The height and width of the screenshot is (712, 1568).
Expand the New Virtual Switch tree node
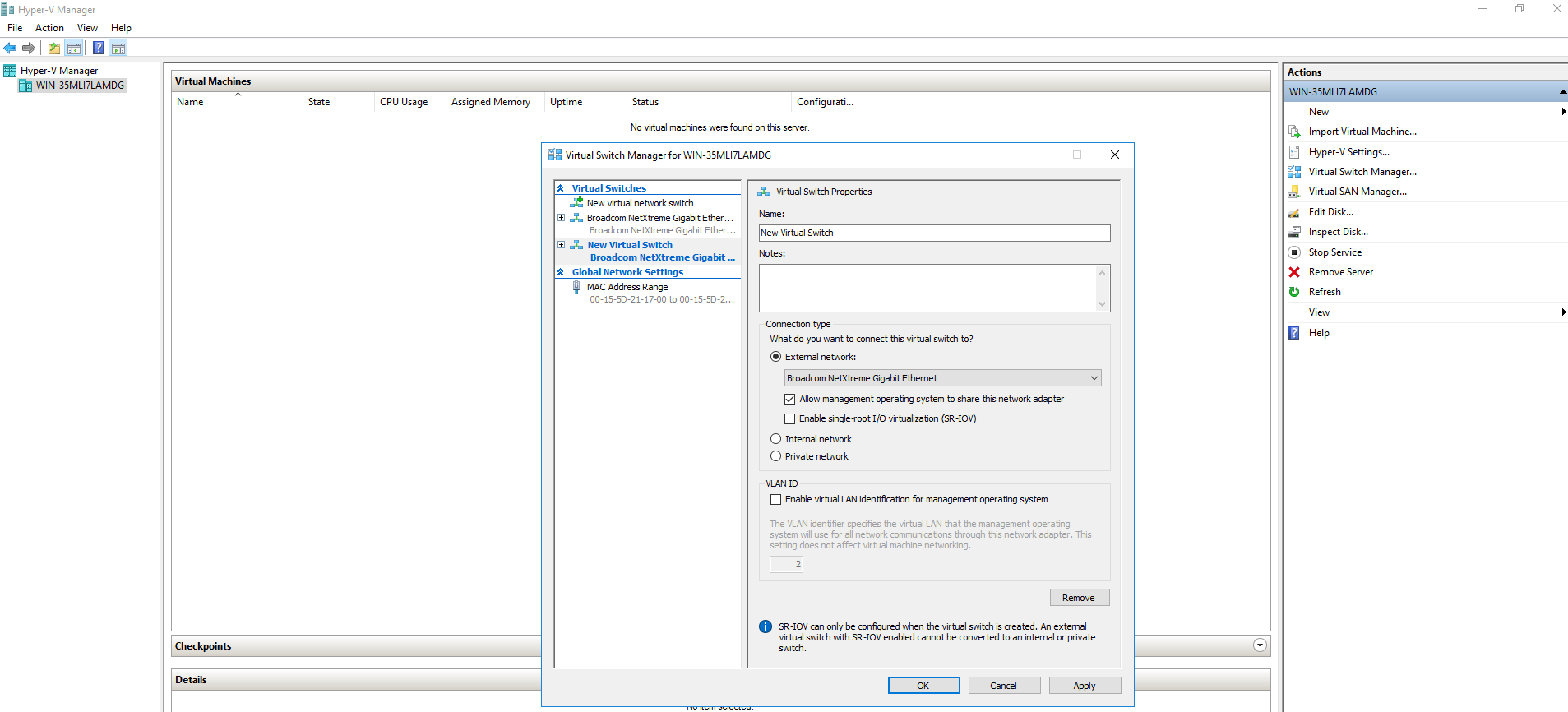(x=562, y=245)
